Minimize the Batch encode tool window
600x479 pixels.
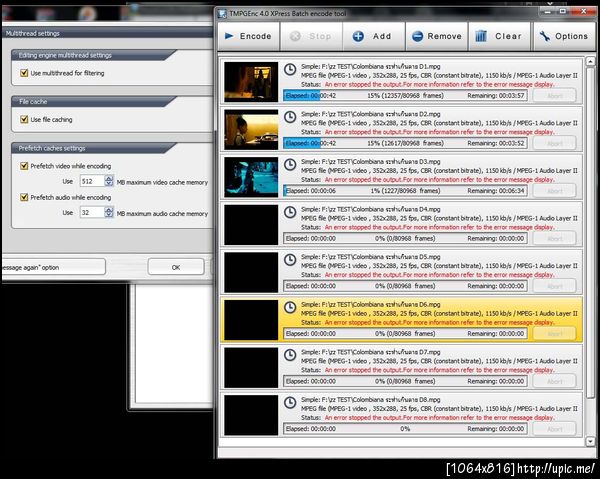point(547,12)
